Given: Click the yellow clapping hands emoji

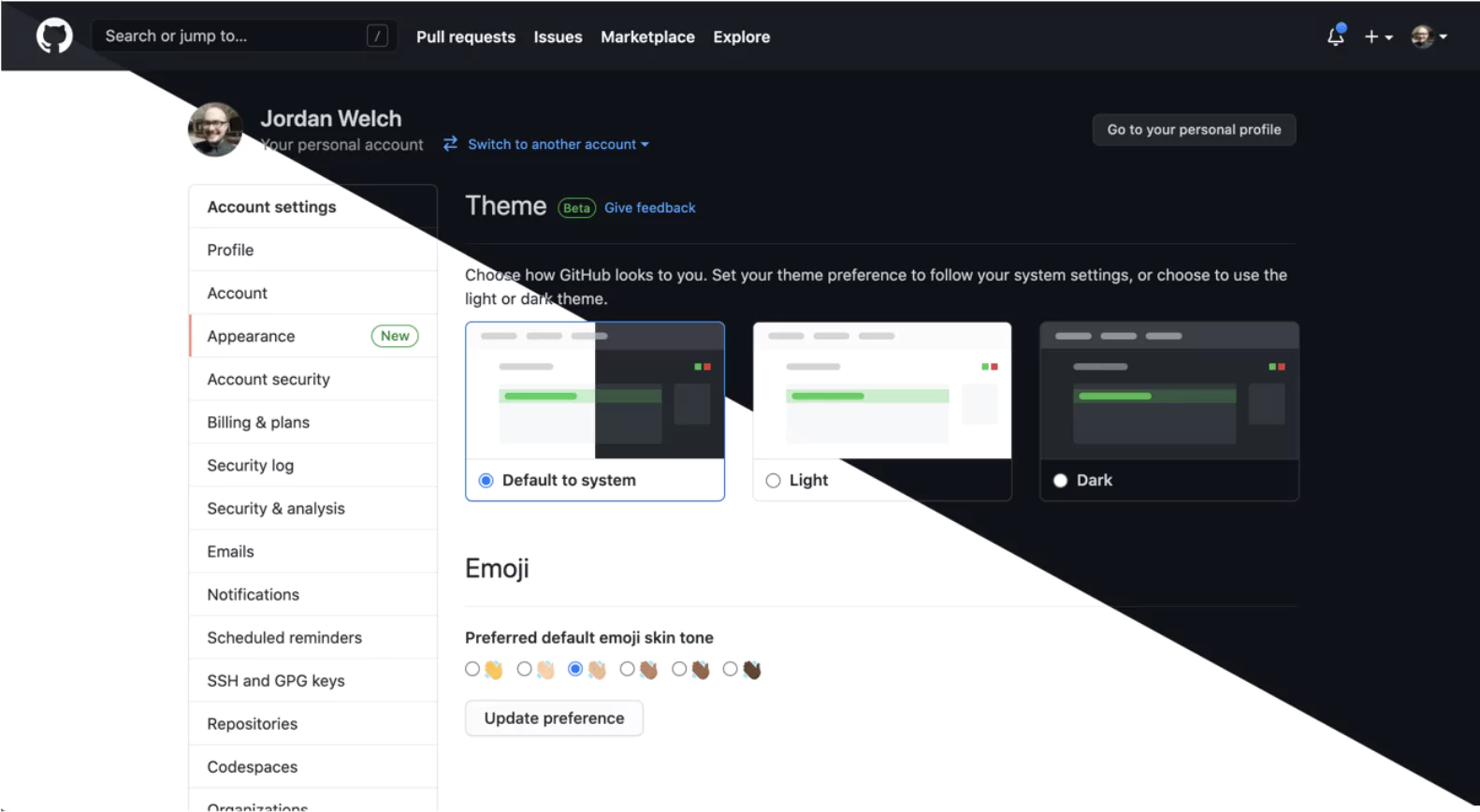Looking at the screenshot, I should coord(494,670).
